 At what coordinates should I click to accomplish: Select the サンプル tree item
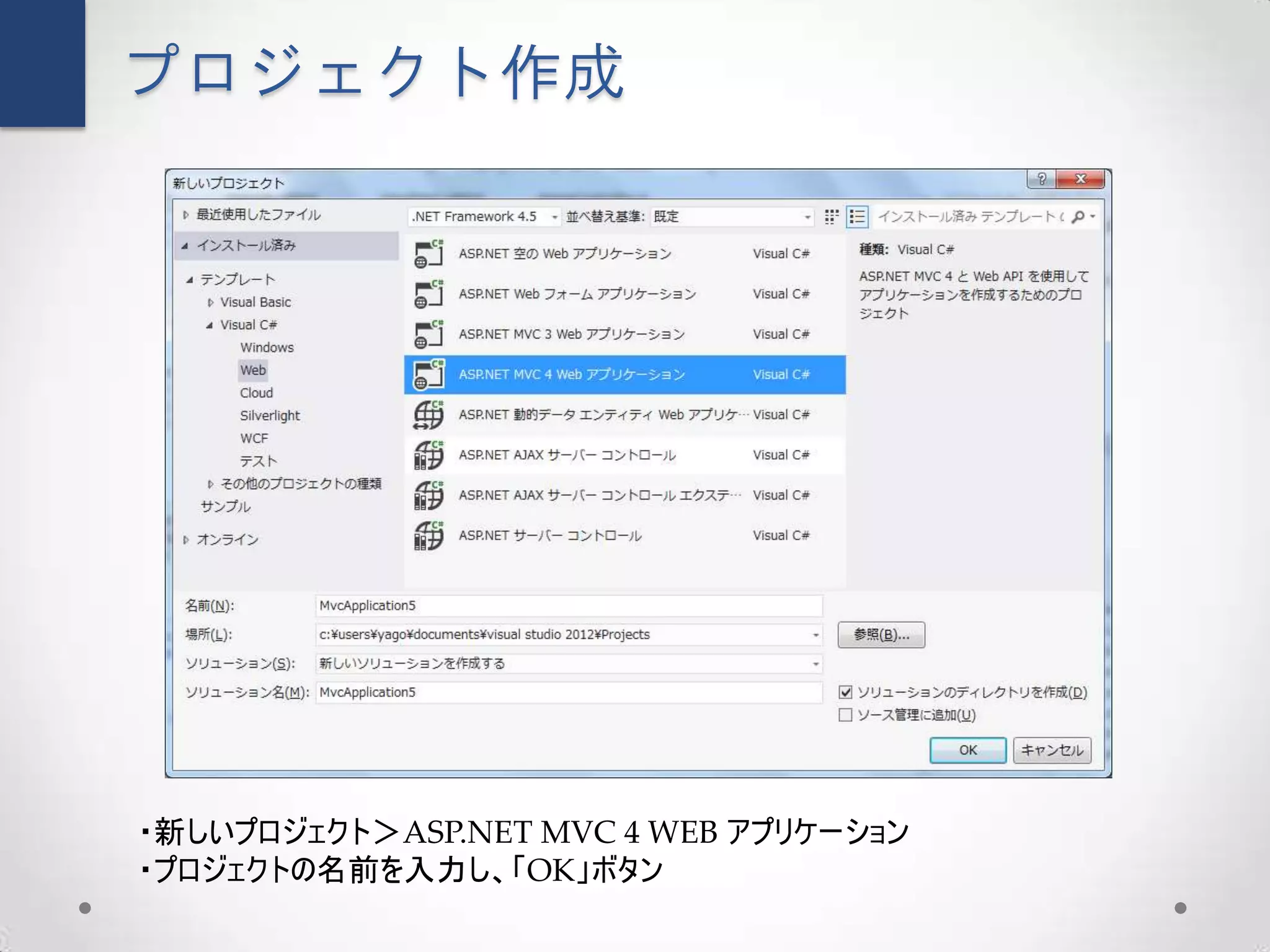(226, 507)
